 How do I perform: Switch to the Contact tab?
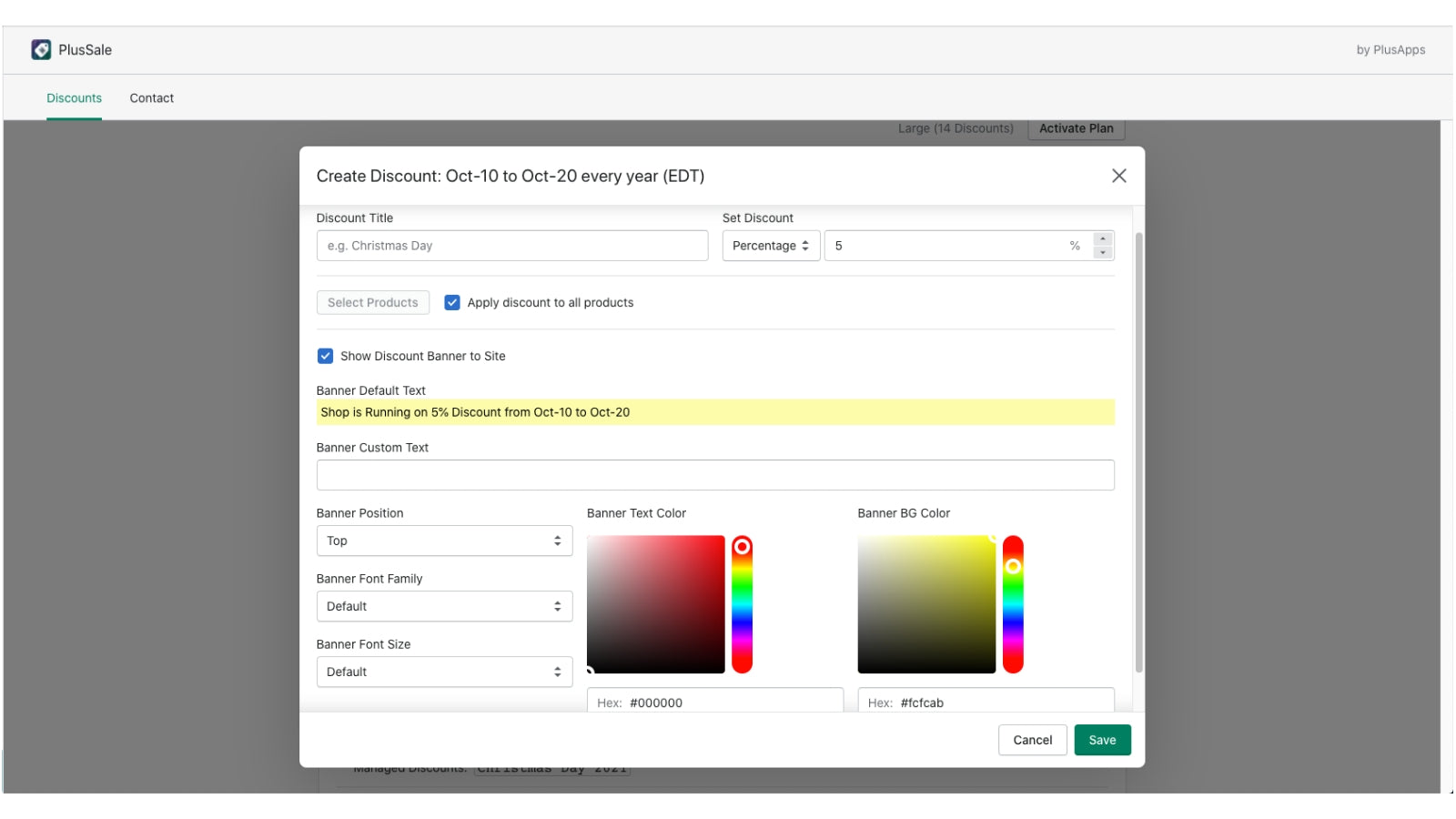coord(151,97)
